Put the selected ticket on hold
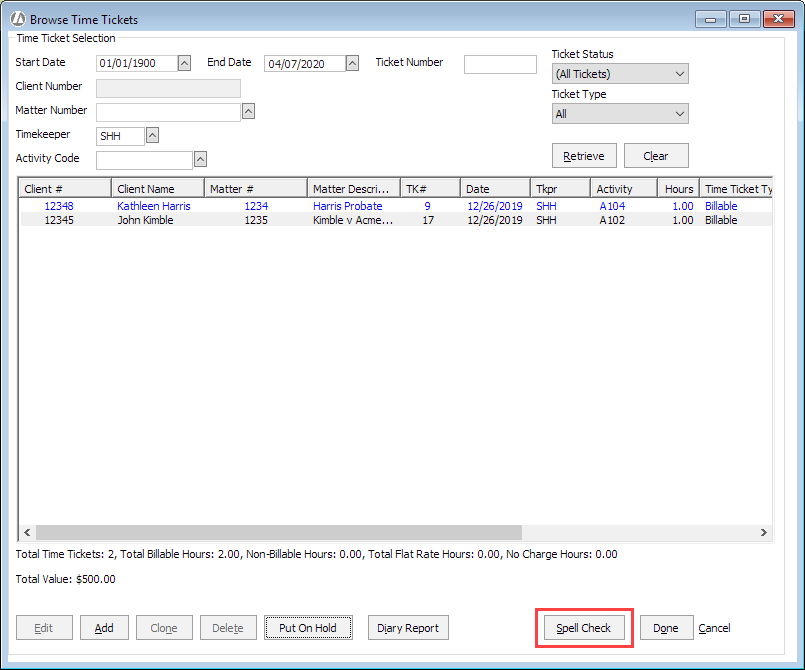Image resolution: width=805 pixels, height=670 pixels. [x=308, y=627]
